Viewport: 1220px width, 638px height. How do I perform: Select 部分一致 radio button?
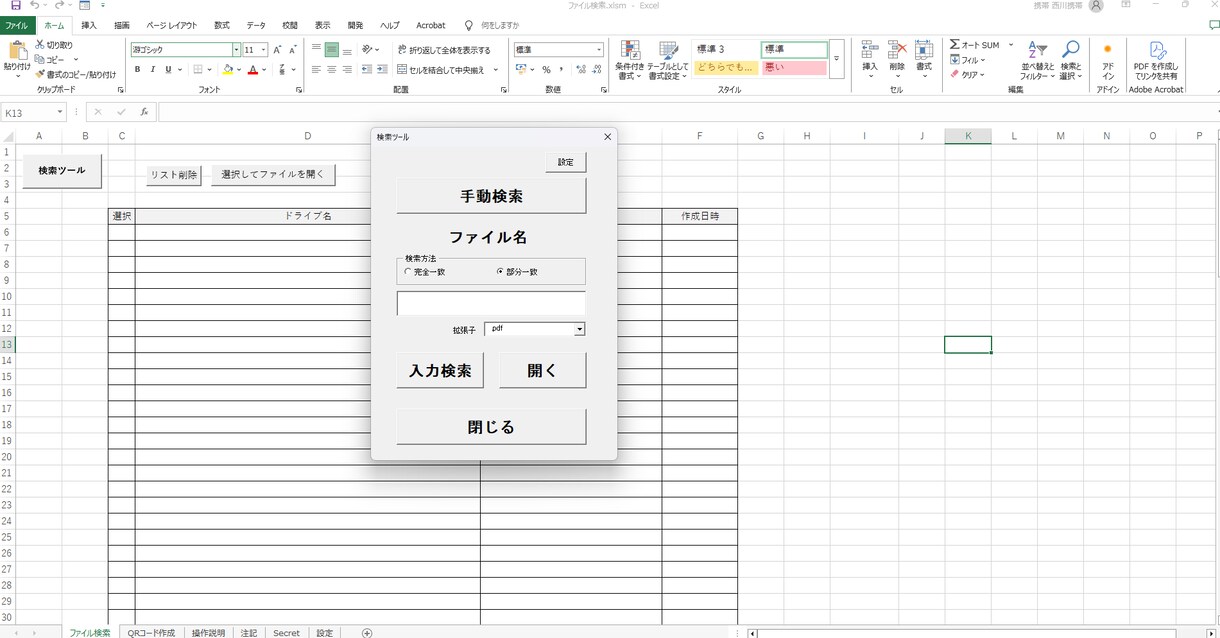click(x=500, y=272)
